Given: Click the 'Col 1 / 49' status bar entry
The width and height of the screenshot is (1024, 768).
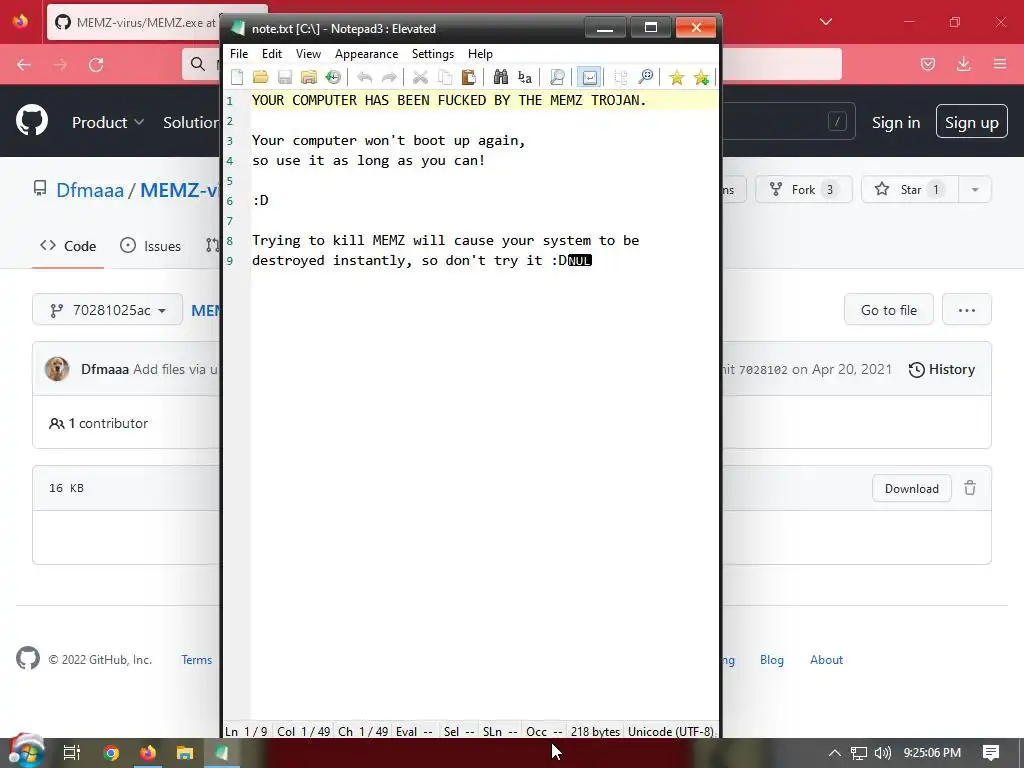Looking at the screenshot, I should [x=303, y=731].
